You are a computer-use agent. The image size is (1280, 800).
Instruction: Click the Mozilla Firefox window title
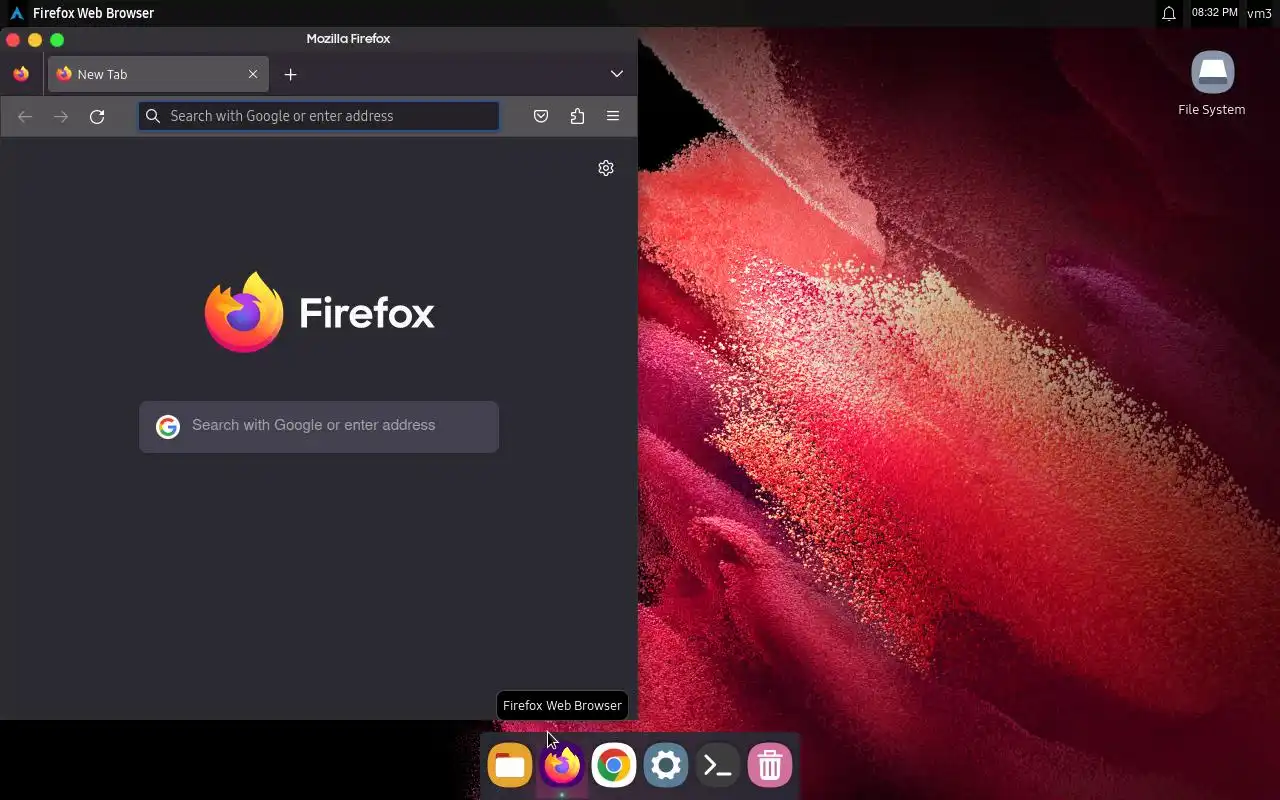coord(348,39)
